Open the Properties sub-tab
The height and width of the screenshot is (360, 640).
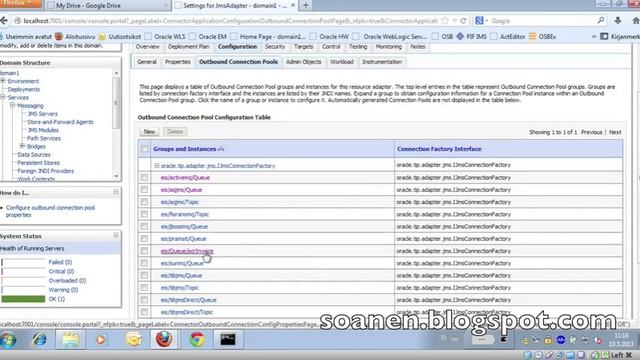pyautogui.click(x=178, y=62)
